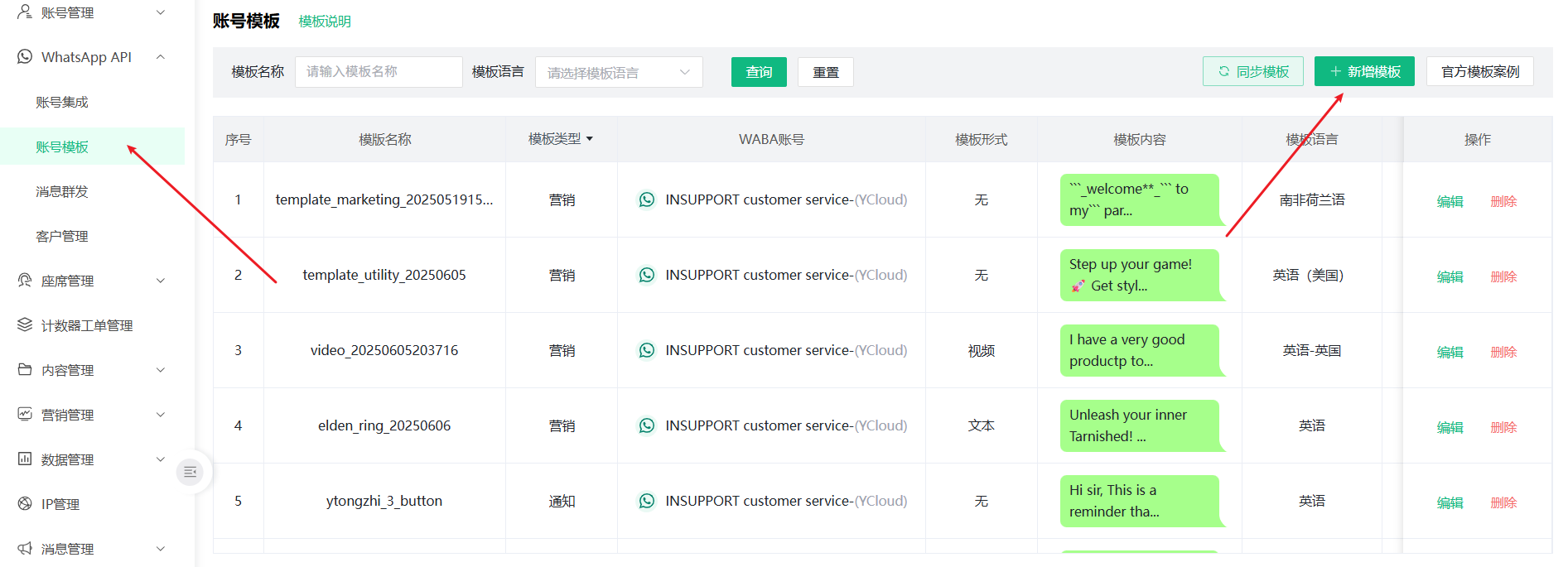Screen dimensions: 1568x567
Task: Click WhatsApp icon in template_utility_20250605 row
Action: click(x=647, y=275)
